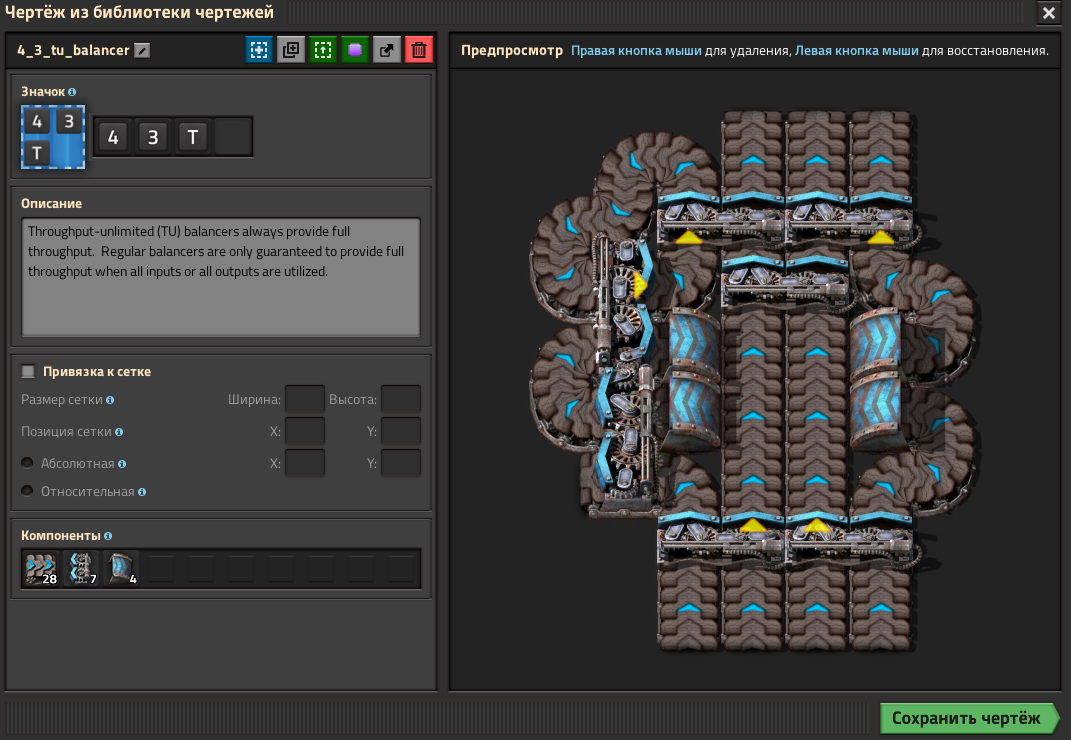Click the info icon next to Позиция сетки

pos(119,432)
